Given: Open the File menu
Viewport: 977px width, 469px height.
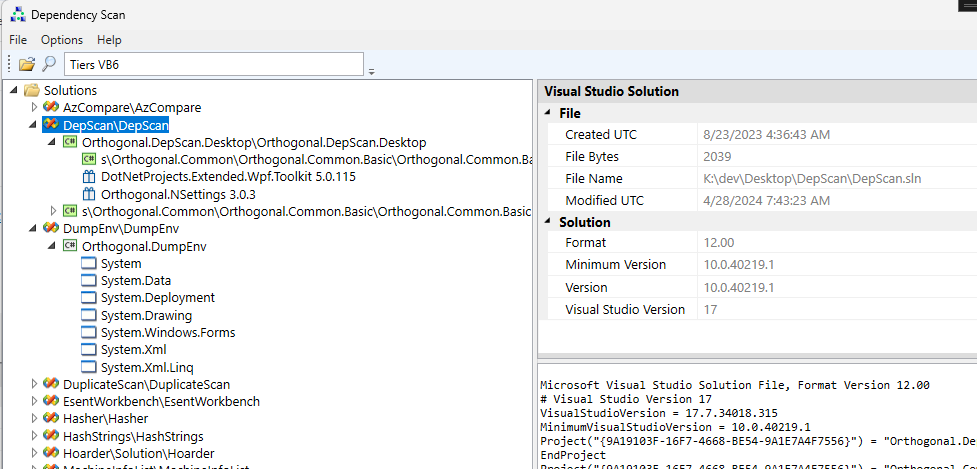Looking at the screenshot, I should click(x=18, y=40).
